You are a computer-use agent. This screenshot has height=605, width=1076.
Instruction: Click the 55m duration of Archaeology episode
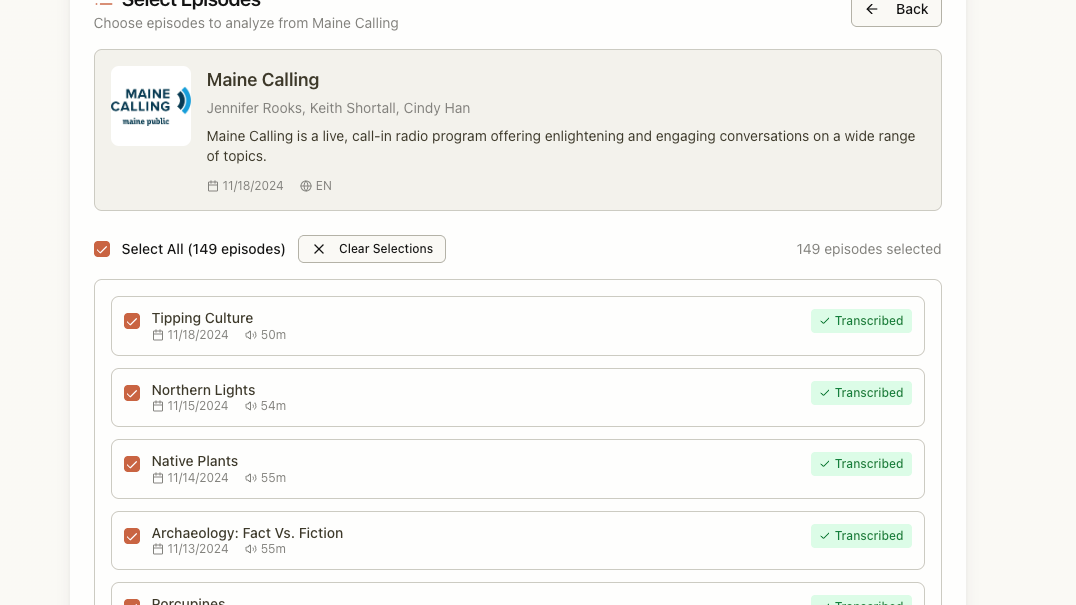point(273,549)
